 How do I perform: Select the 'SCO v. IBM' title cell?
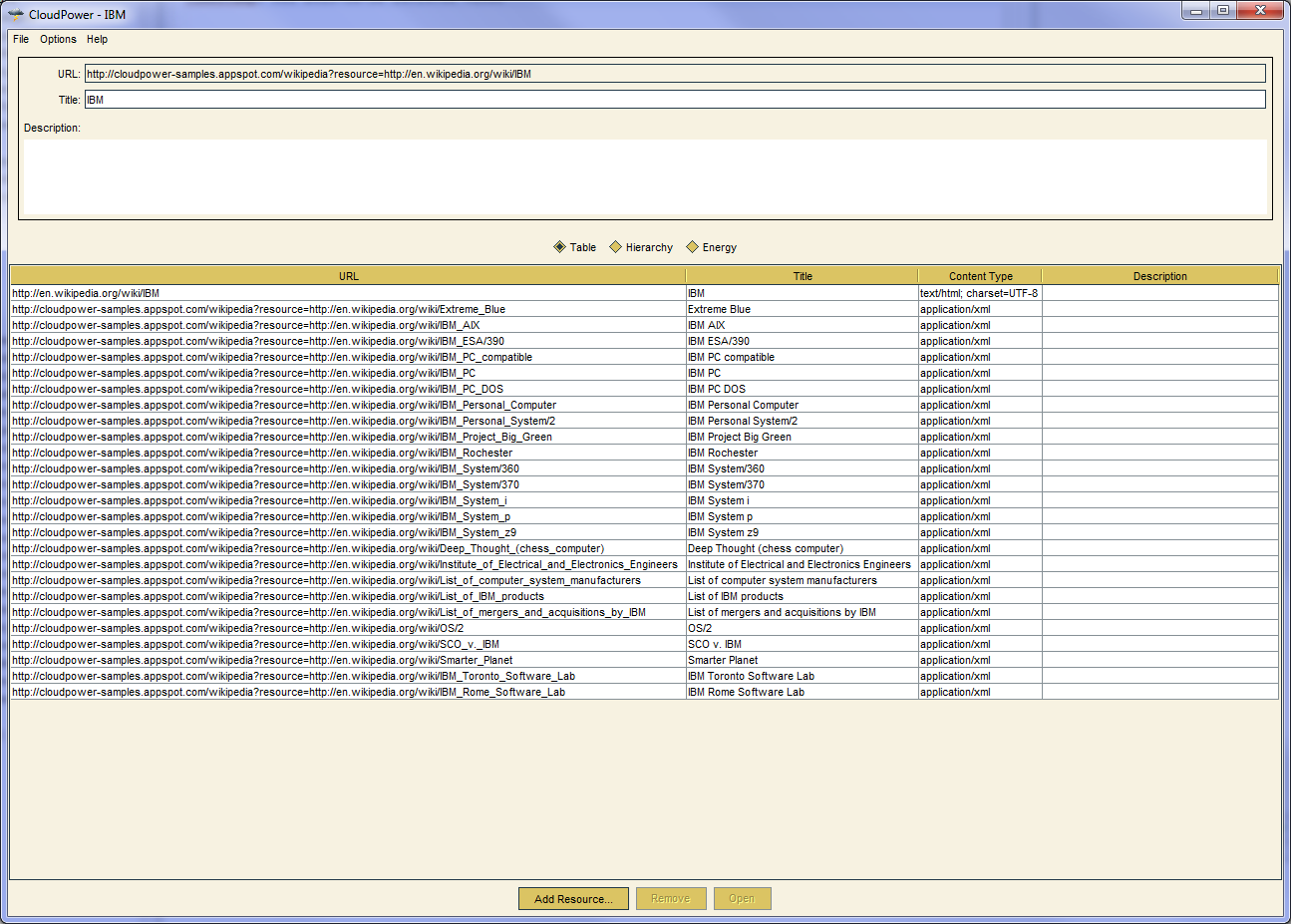(802, 644)
